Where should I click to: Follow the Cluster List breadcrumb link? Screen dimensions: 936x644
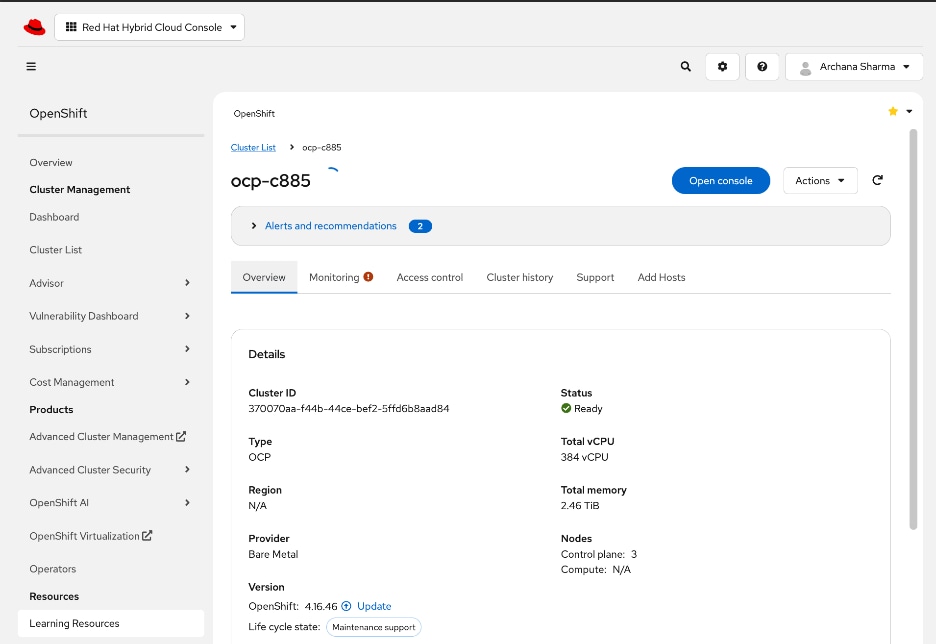coord(253,146)
